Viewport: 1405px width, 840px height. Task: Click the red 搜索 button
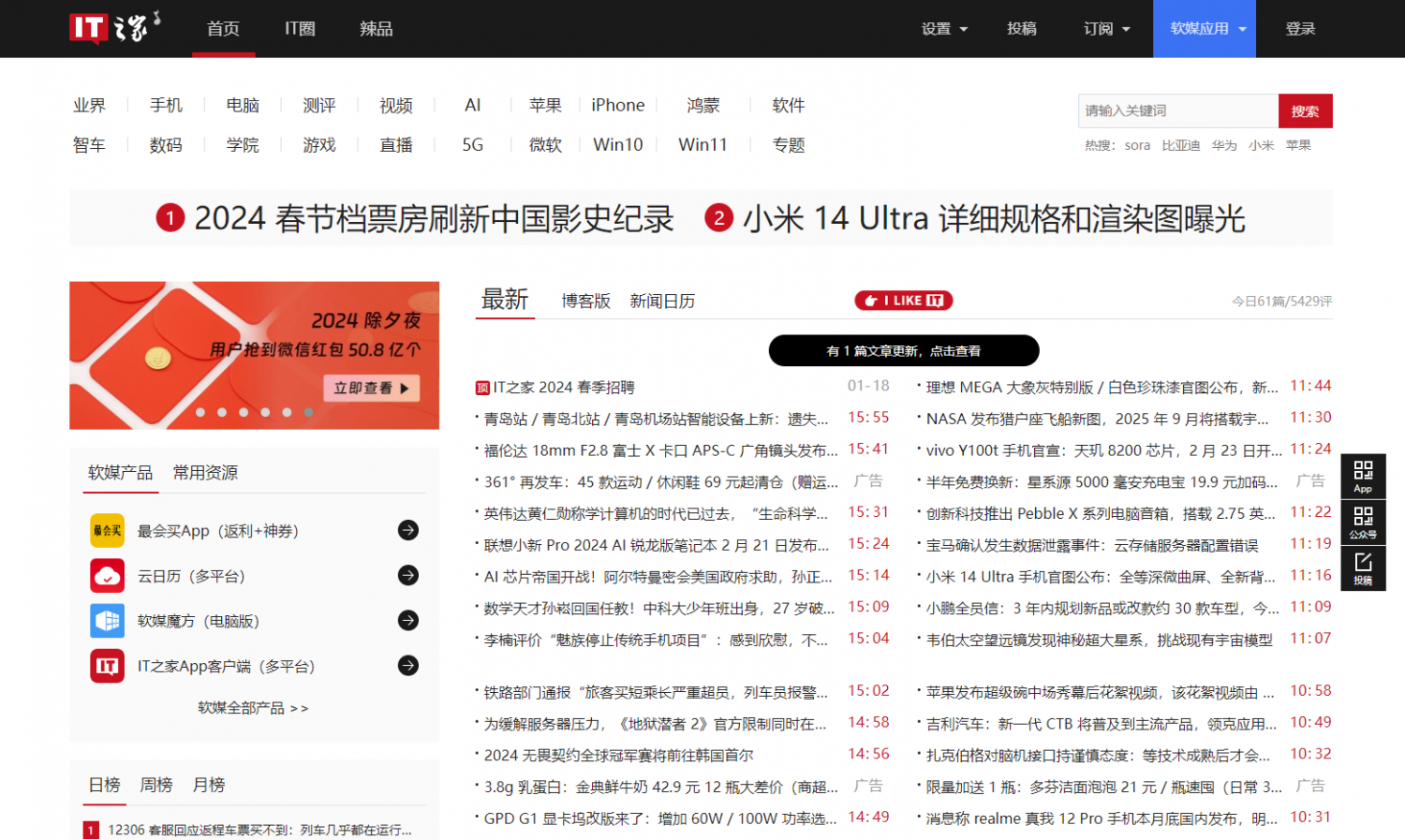coord(1305,111)
